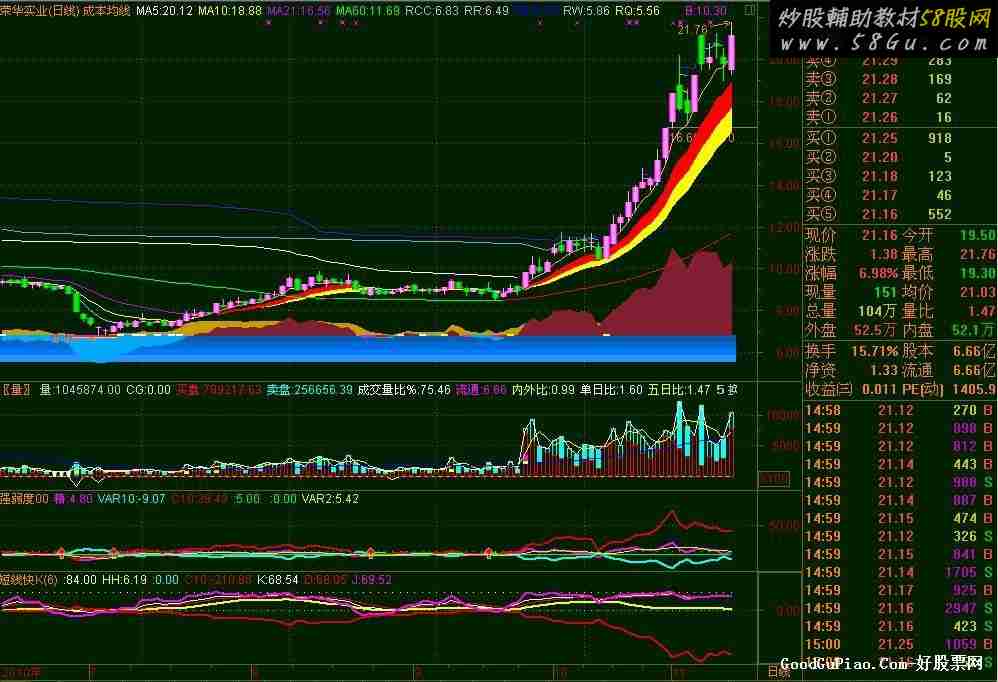998x682 pixels.
Task: Click the 最低 19.30 low value
Action: tap(948, 274)
